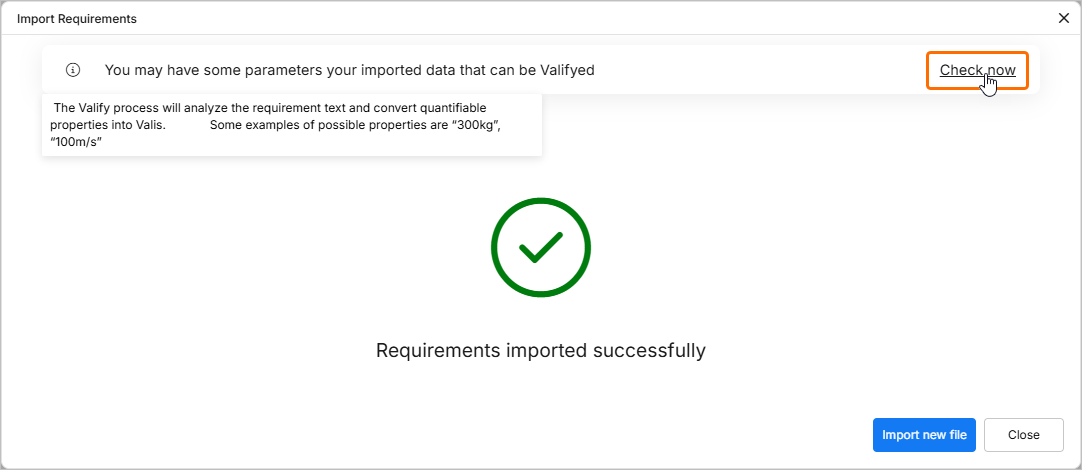Click the white "Close" button
The image size is (1082, 470).
(1023, 435)
